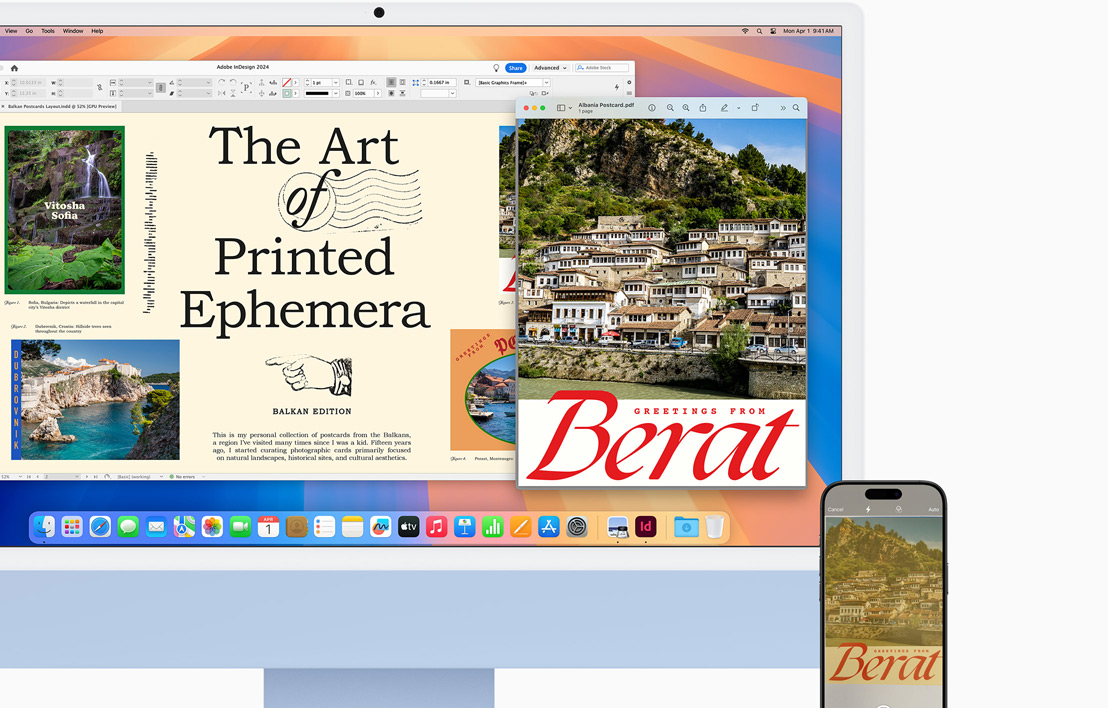Tap Auto on the iPhone camera screen
Screen dimensions: 1108x708
click(933, 509)
